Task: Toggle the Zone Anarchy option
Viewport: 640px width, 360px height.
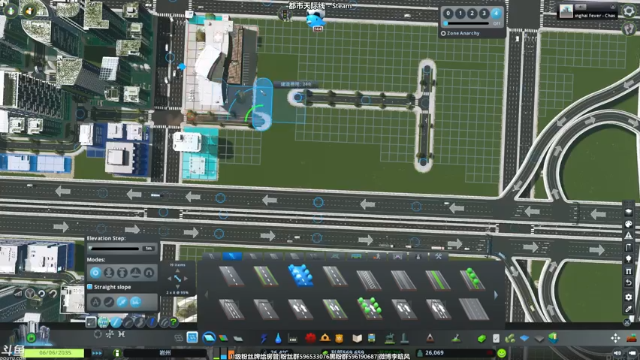Action: click(460, 33)
